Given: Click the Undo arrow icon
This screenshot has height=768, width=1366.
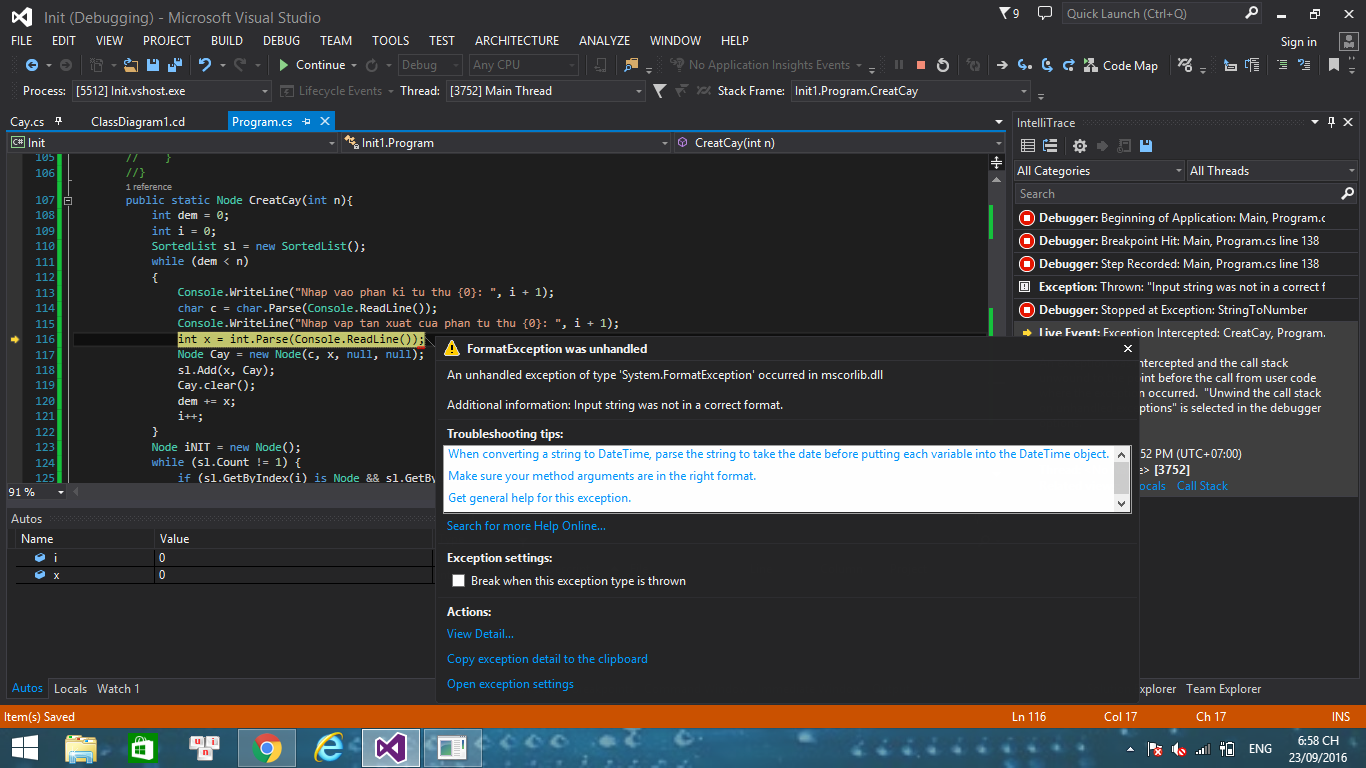Looking at the screenshot, I should click(205, 65).
